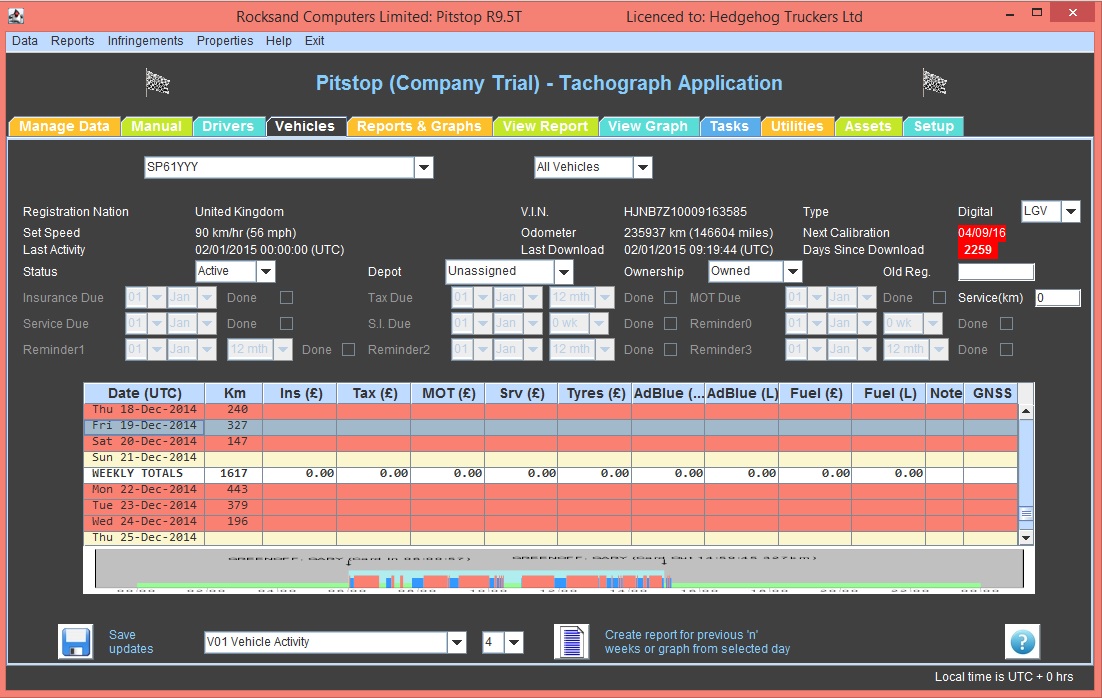Click the table vertical scrollbar thumb
Viewport: 1102px width, 698px height.
(x=1026, y=514)
